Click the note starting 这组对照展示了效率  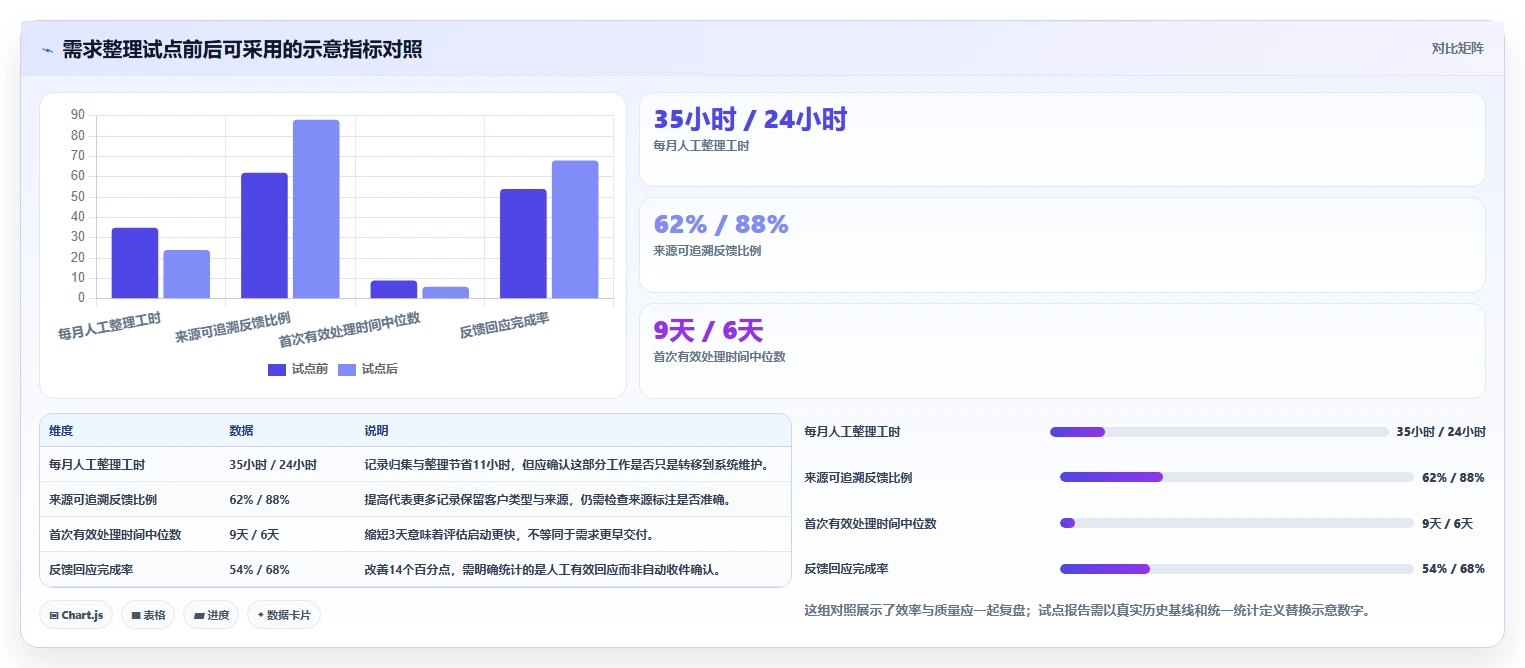tap(1086, 609)
